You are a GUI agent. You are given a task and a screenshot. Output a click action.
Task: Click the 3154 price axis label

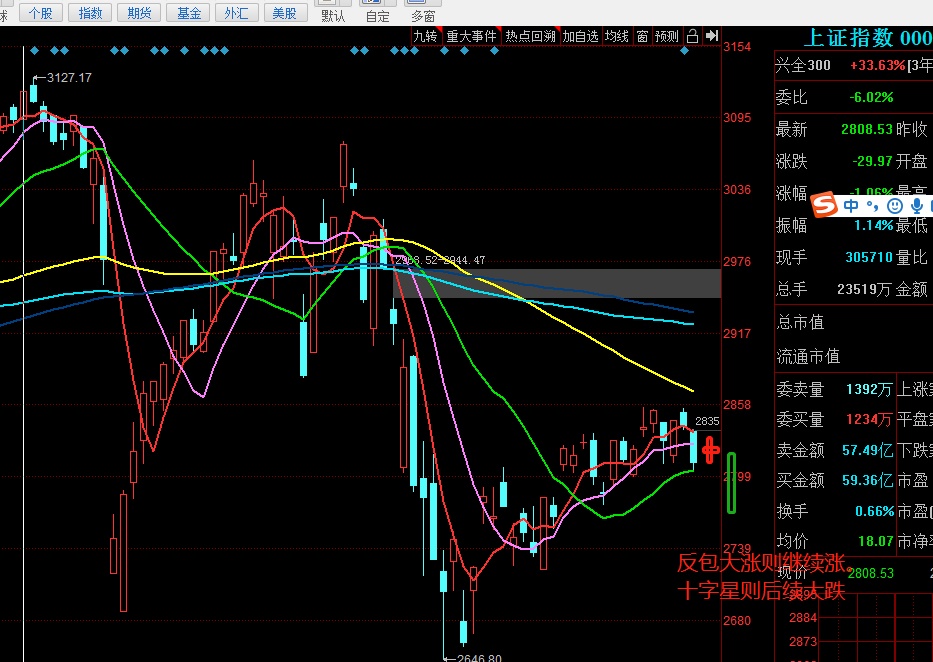tap(737, 47)
